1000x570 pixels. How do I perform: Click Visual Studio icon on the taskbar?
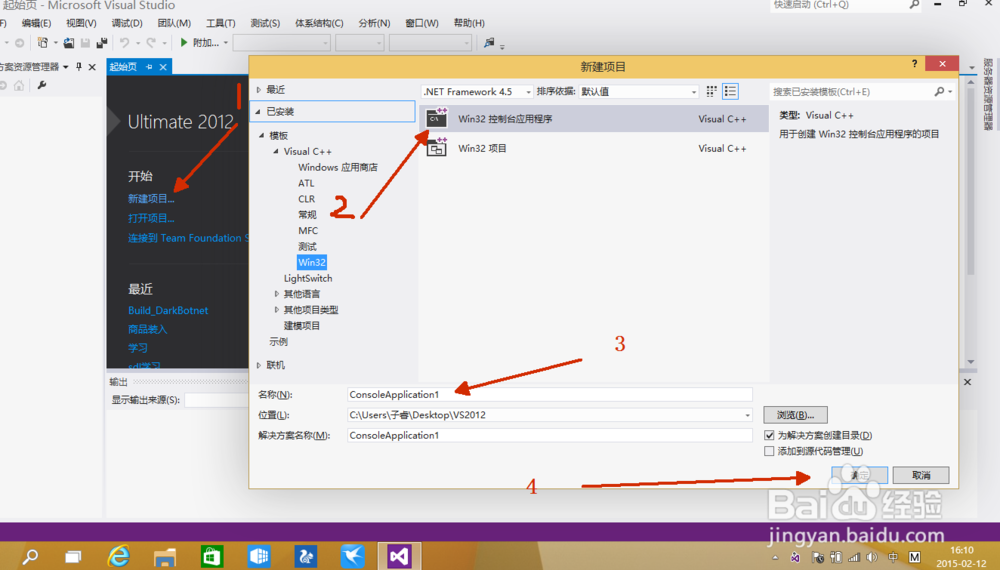pos(399,556)
